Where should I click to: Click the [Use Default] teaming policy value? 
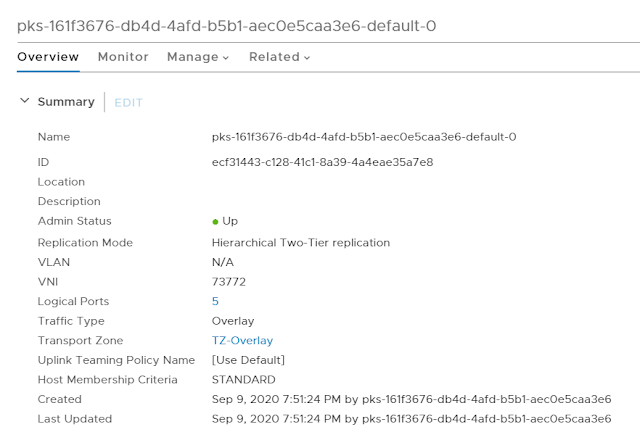tap(248, 360)
